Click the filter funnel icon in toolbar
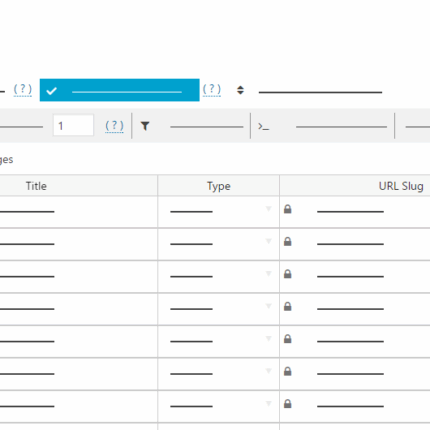430x430 pixels. click(x=145, y=126)
